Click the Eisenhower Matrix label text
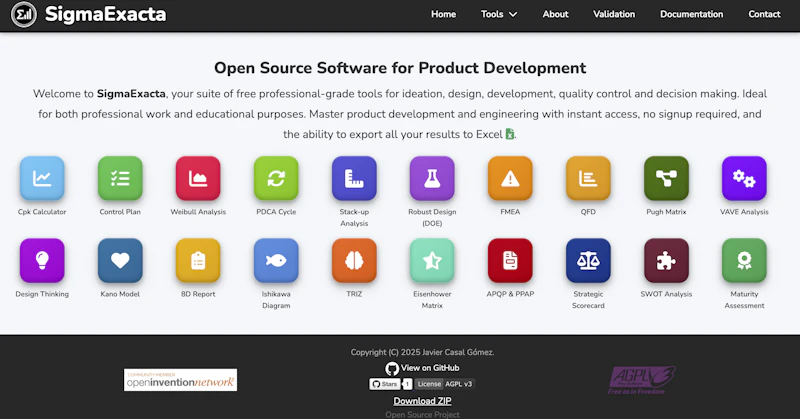This screenshot has width=800, height=419. 432,300
